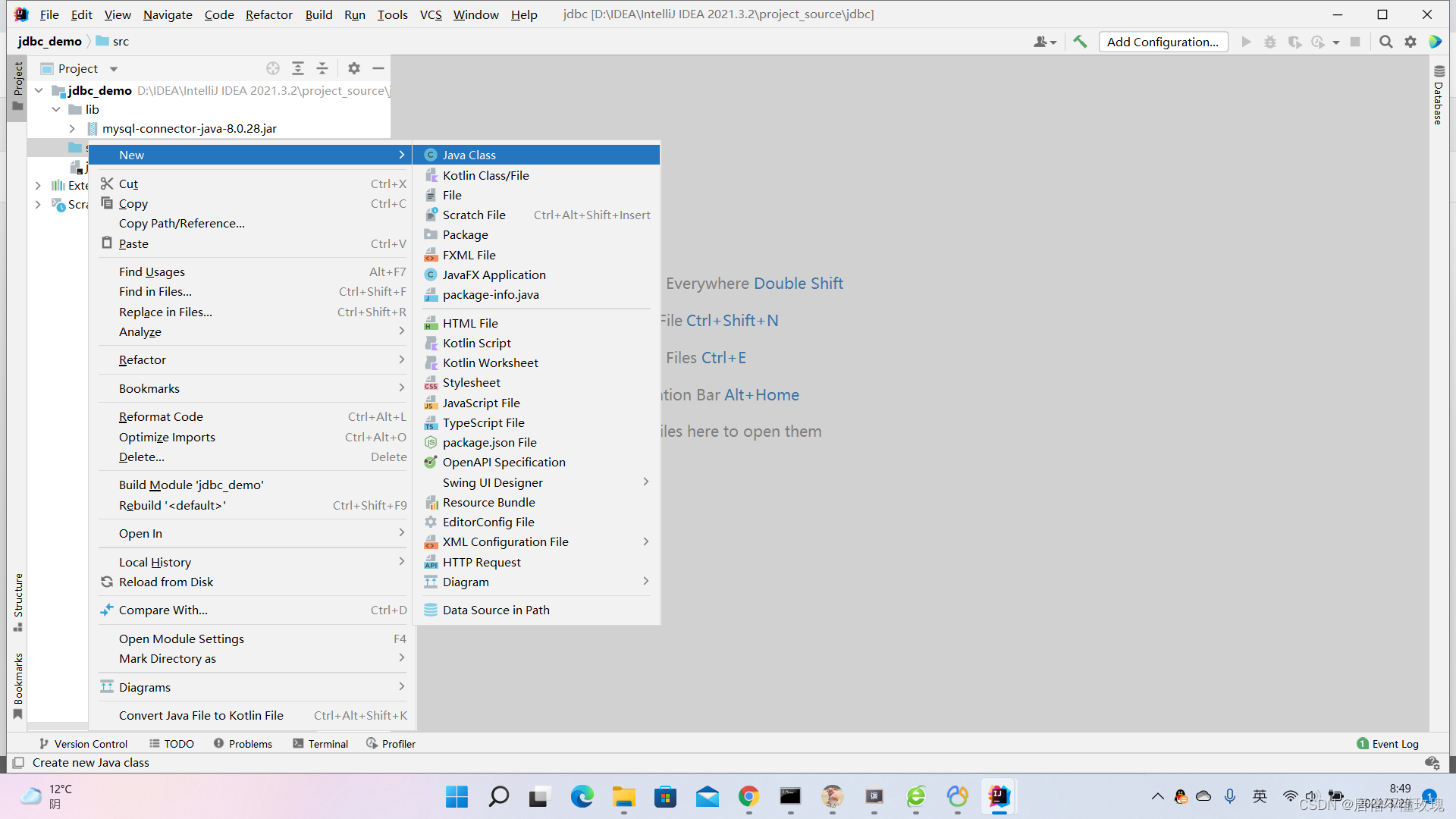Click the Build Project hammer icon
Viewport: 1456px width, 819px height.
point(1080,42)
